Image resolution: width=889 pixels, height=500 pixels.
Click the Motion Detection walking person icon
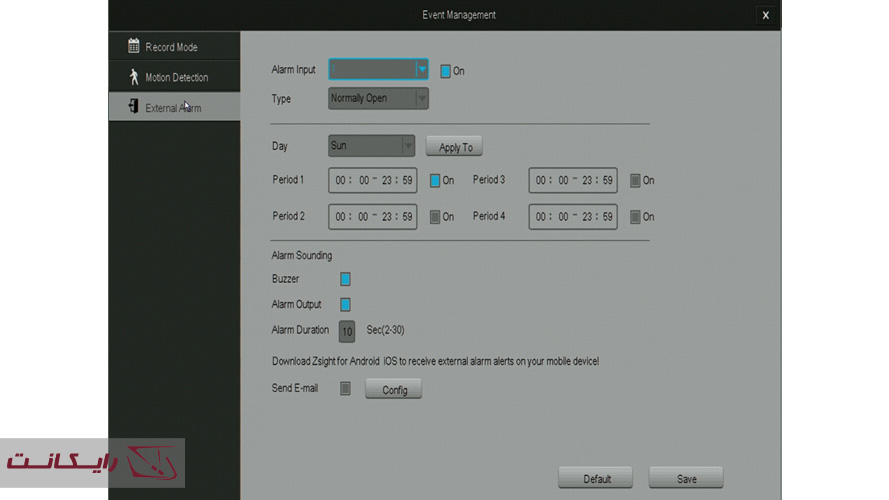click(133, 77)
